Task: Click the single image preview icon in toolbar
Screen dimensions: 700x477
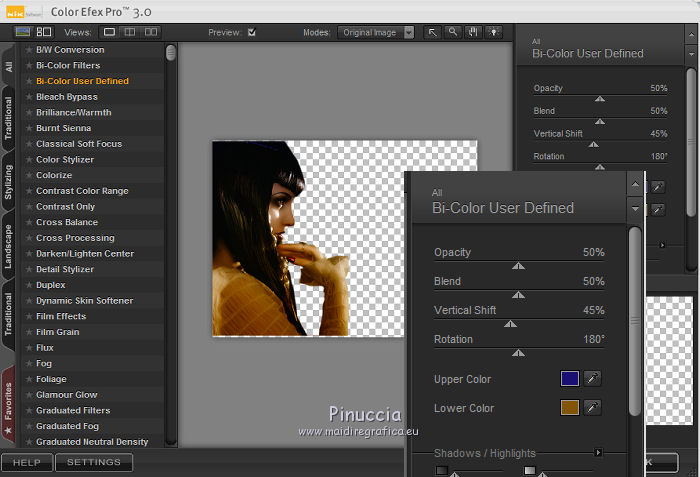Action: pyautogui.click(x=23, y=32)
